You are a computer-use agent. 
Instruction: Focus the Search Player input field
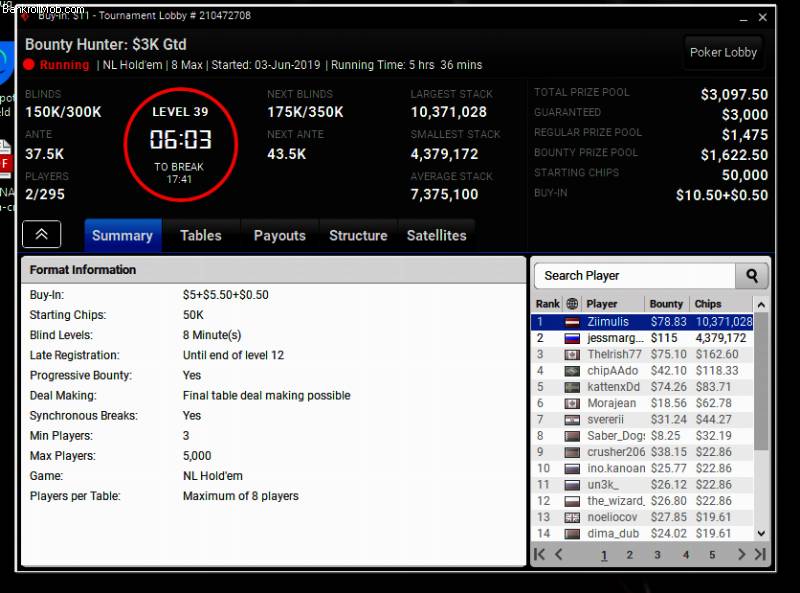[635, 276]
